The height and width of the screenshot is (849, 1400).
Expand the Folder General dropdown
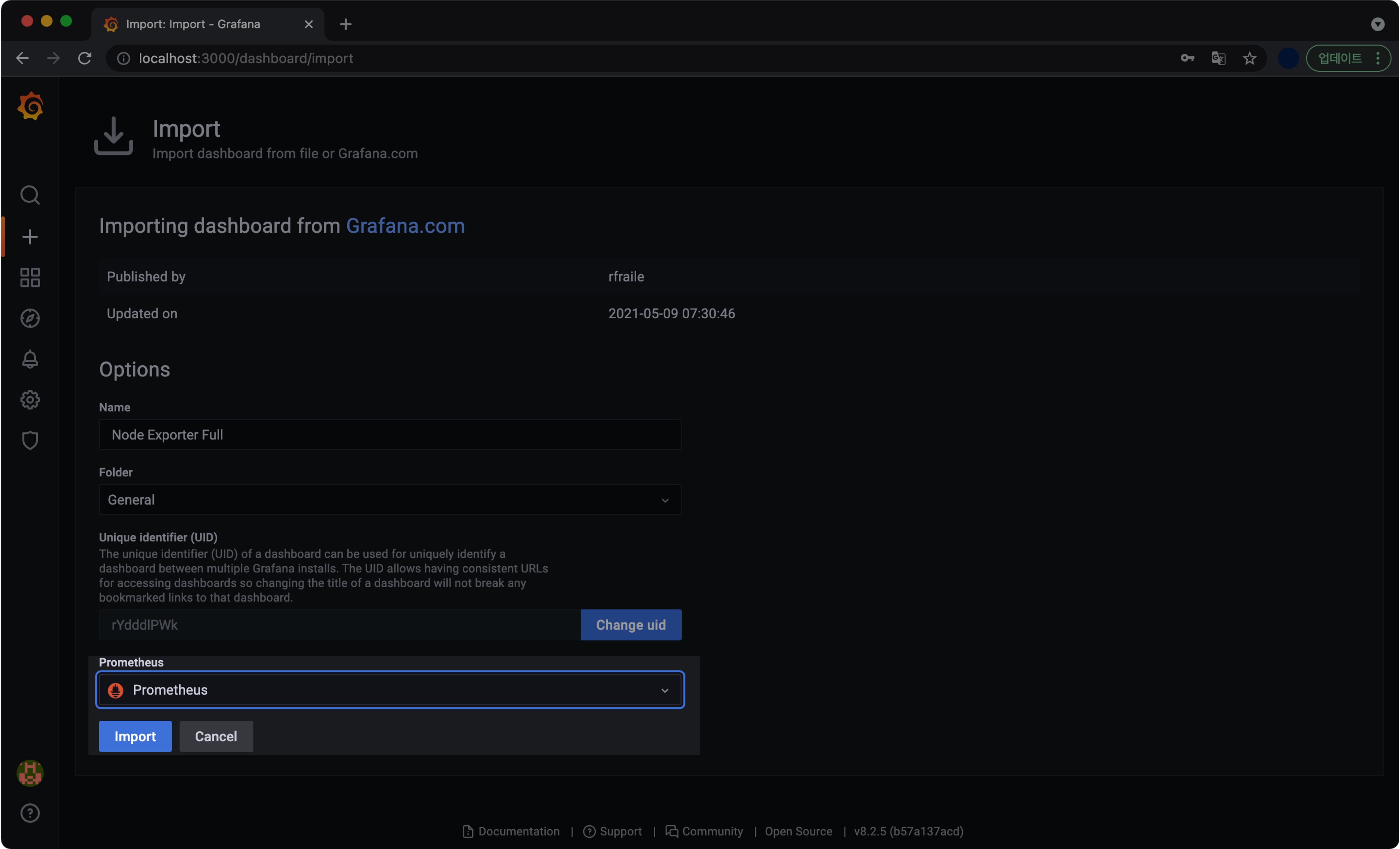390,500
